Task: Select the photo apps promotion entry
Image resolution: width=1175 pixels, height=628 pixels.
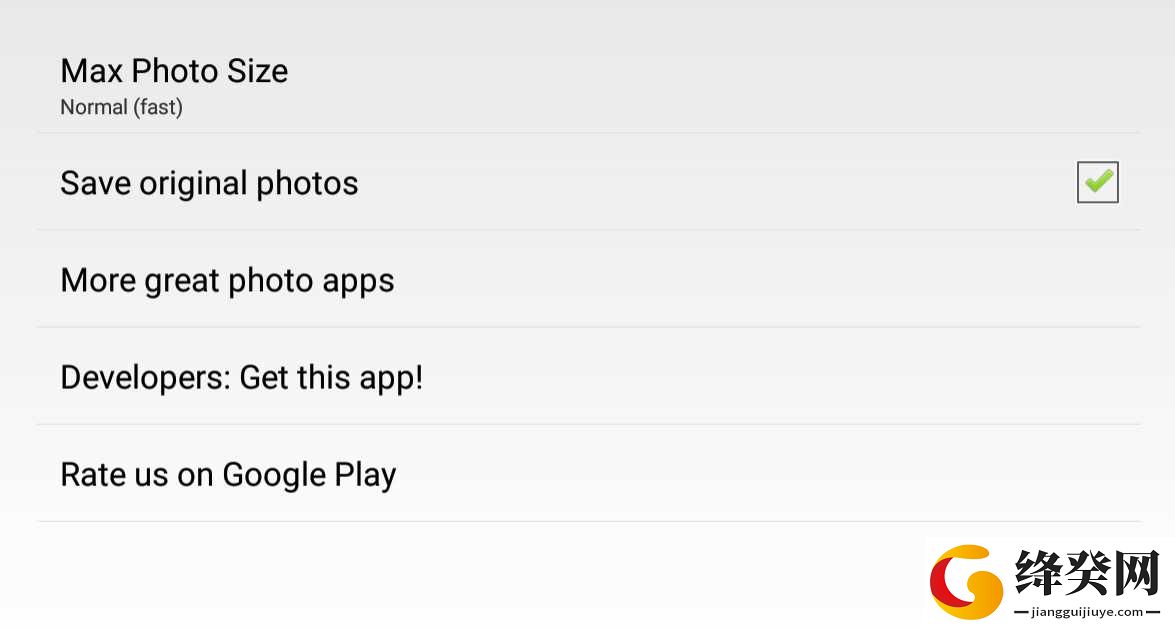Action: click(x=588, y=279)
